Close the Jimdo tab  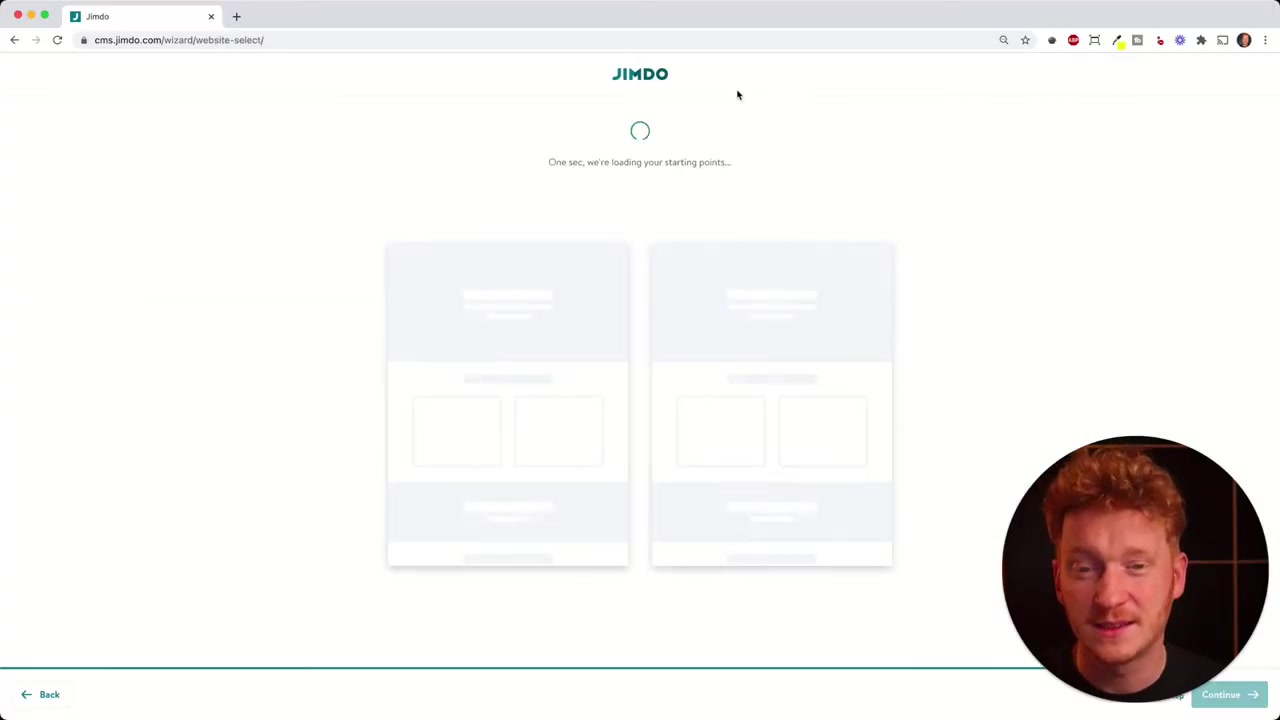(211, 16)
